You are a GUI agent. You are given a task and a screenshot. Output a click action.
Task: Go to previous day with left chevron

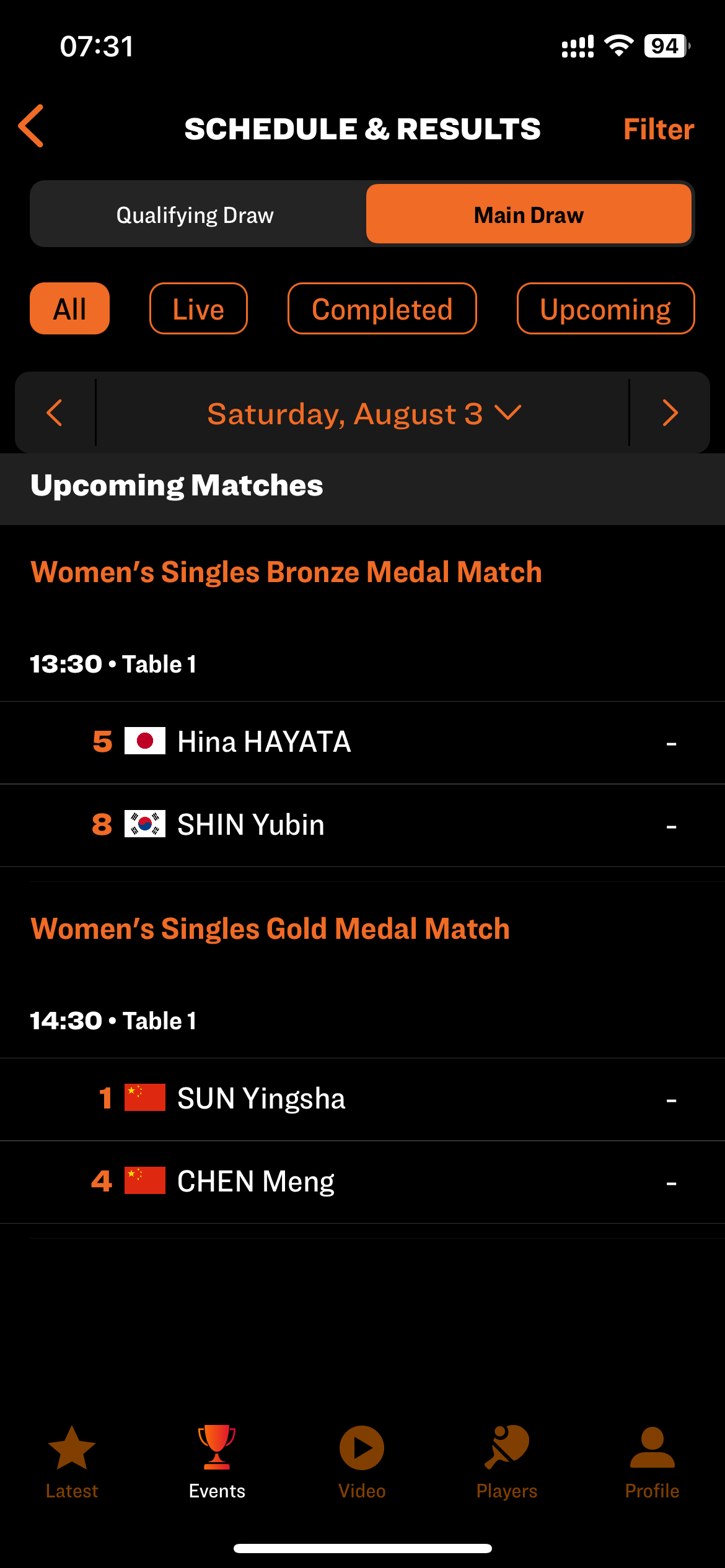pyautogui.click(x=55, y=412)
